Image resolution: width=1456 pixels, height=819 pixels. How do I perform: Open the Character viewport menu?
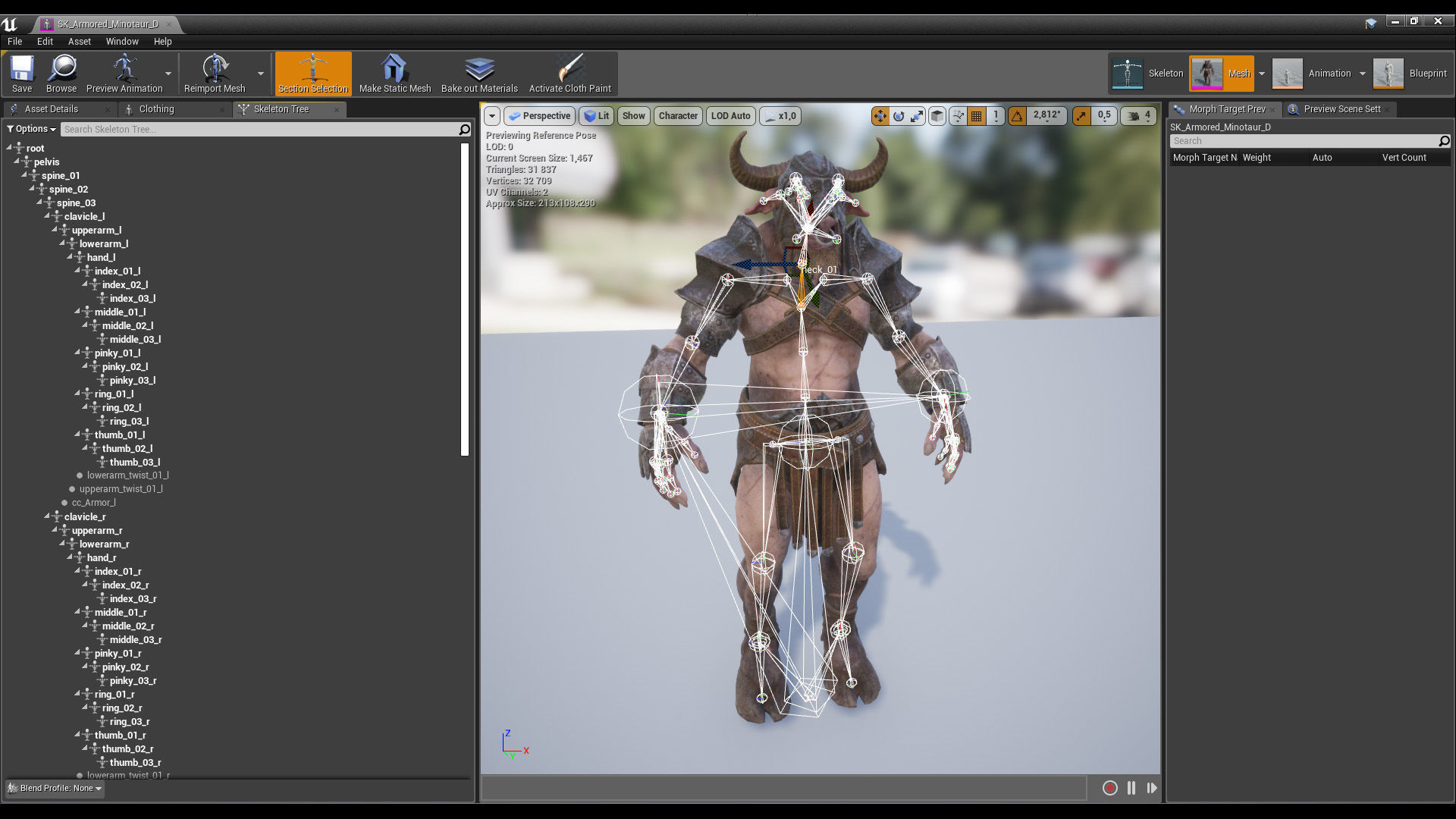tap(678, 116)
